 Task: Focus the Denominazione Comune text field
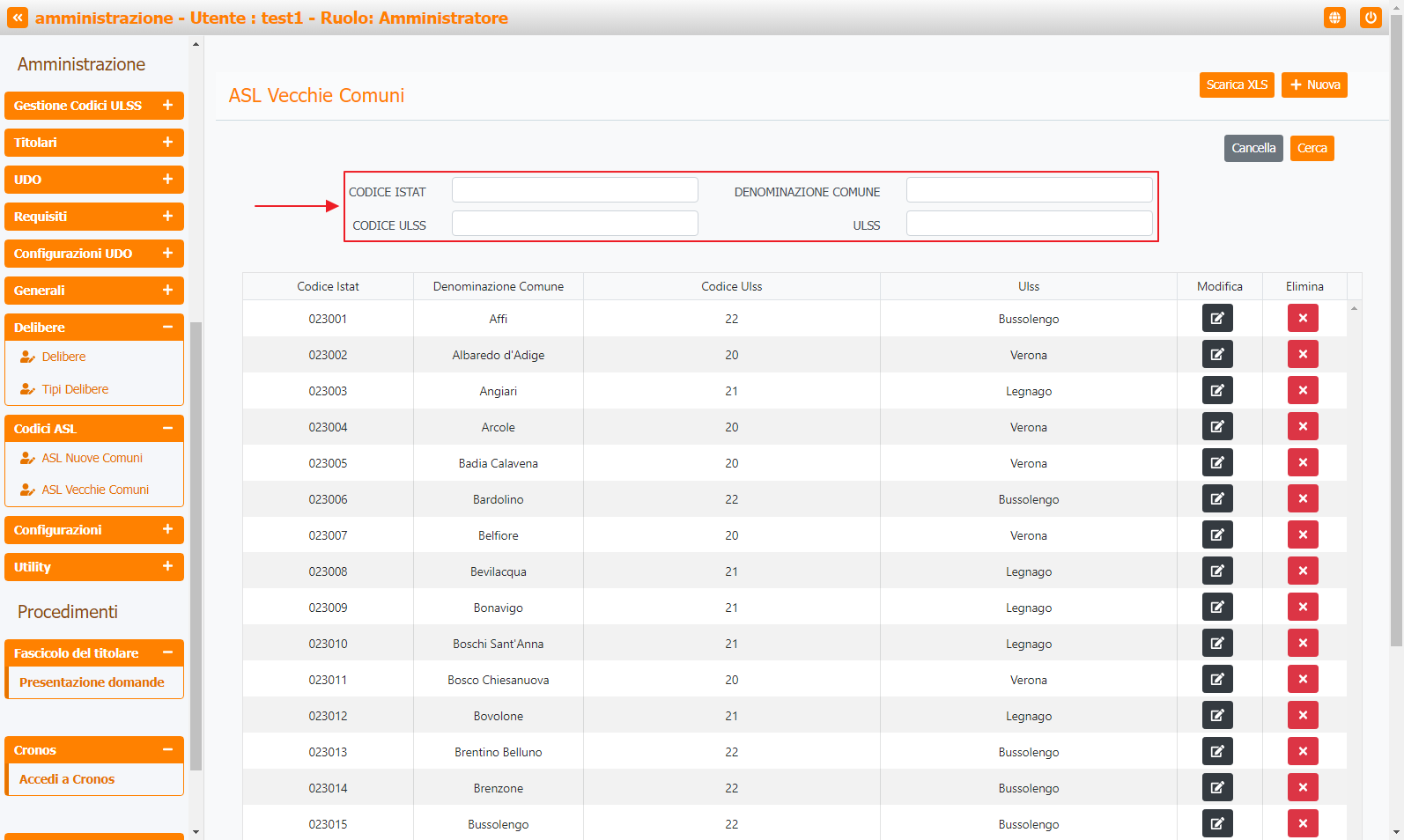point(1029,190)
